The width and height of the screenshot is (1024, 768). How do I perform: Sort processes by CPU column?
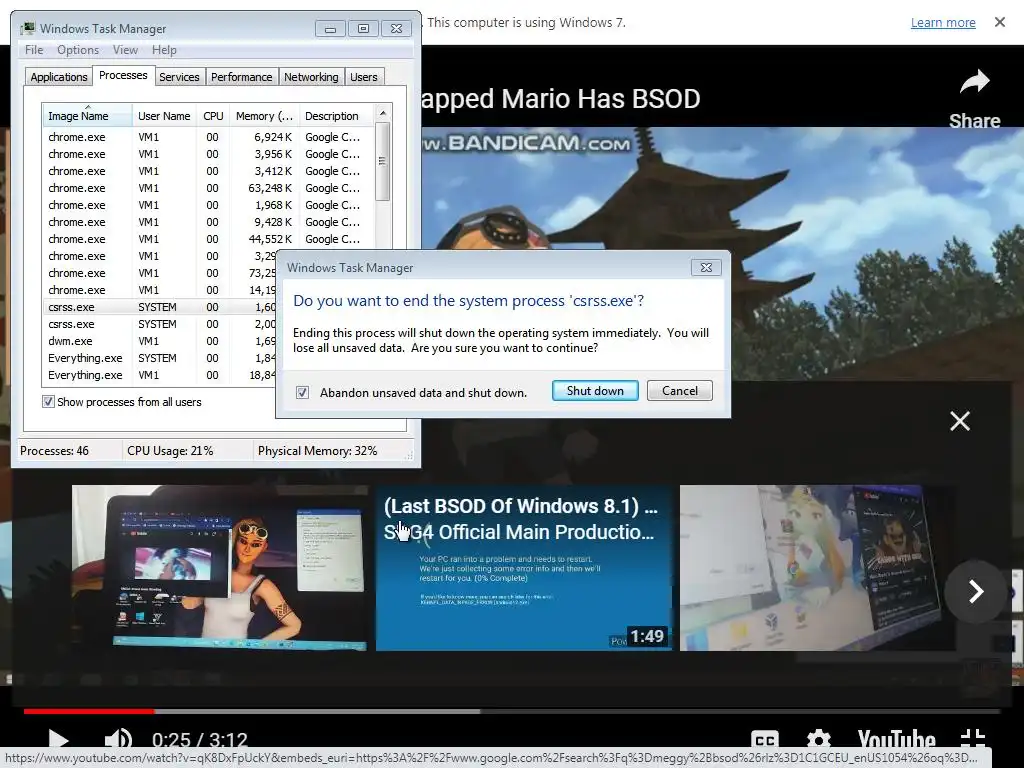[x=213, y=116]
